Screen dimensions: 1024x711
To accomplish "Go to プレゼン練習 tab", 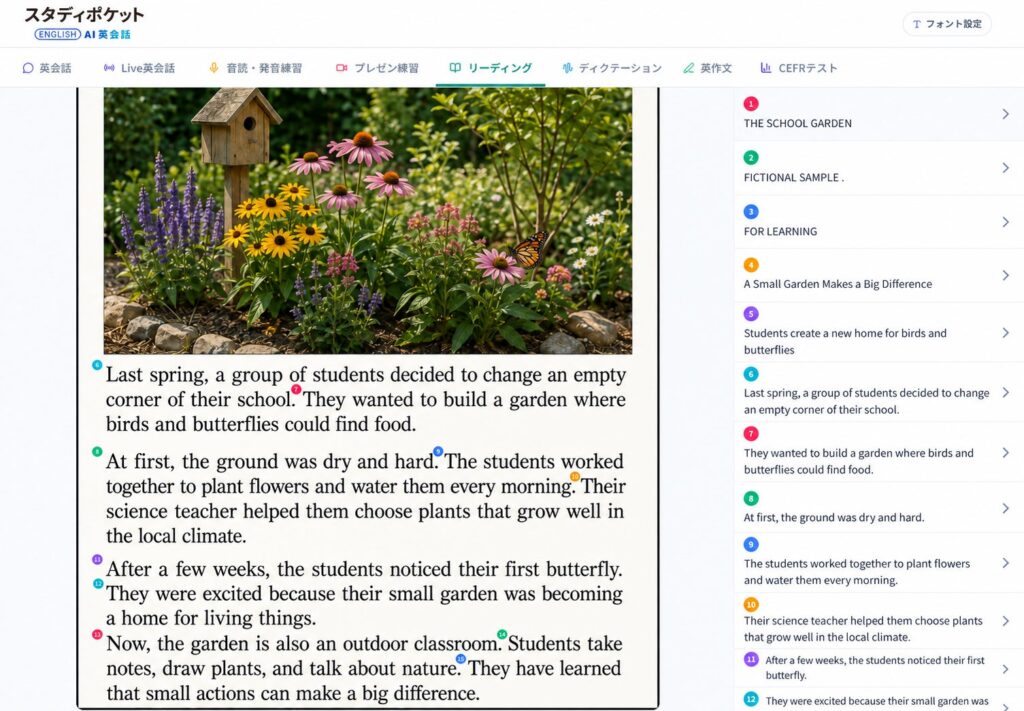I will 377,68.
